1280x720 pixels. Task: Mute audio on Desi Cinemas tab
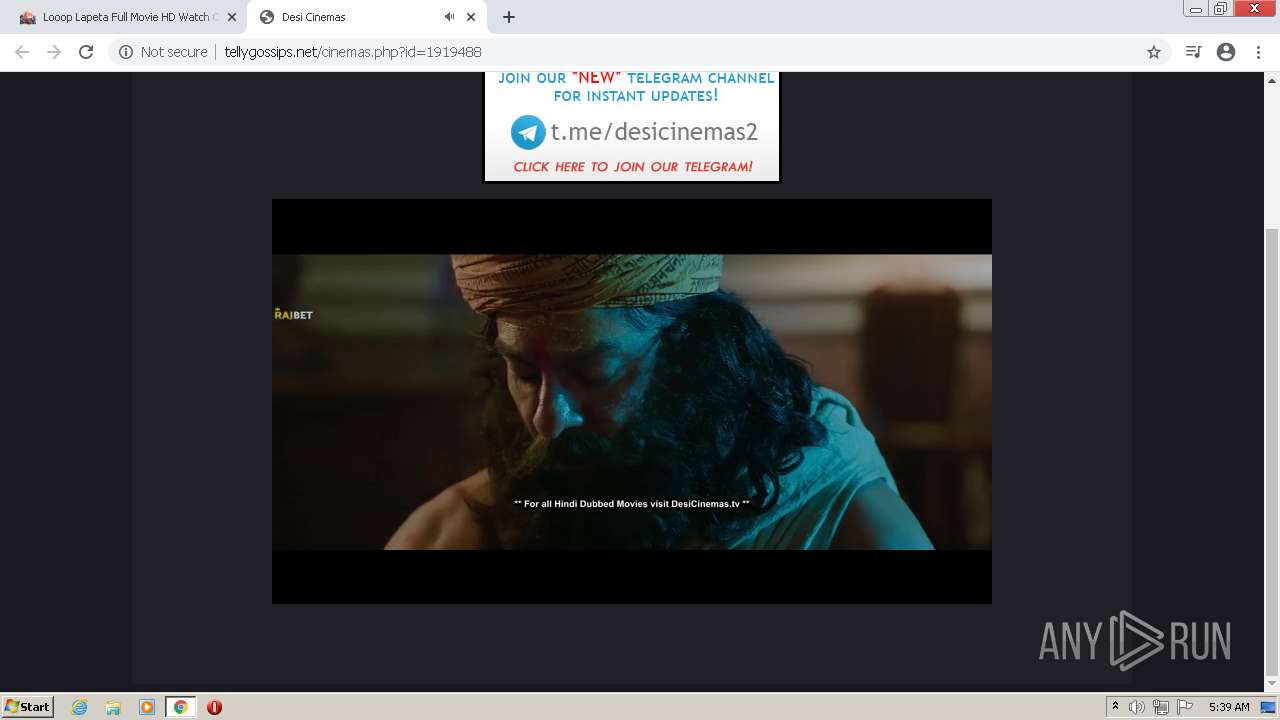tap(449, 17)
